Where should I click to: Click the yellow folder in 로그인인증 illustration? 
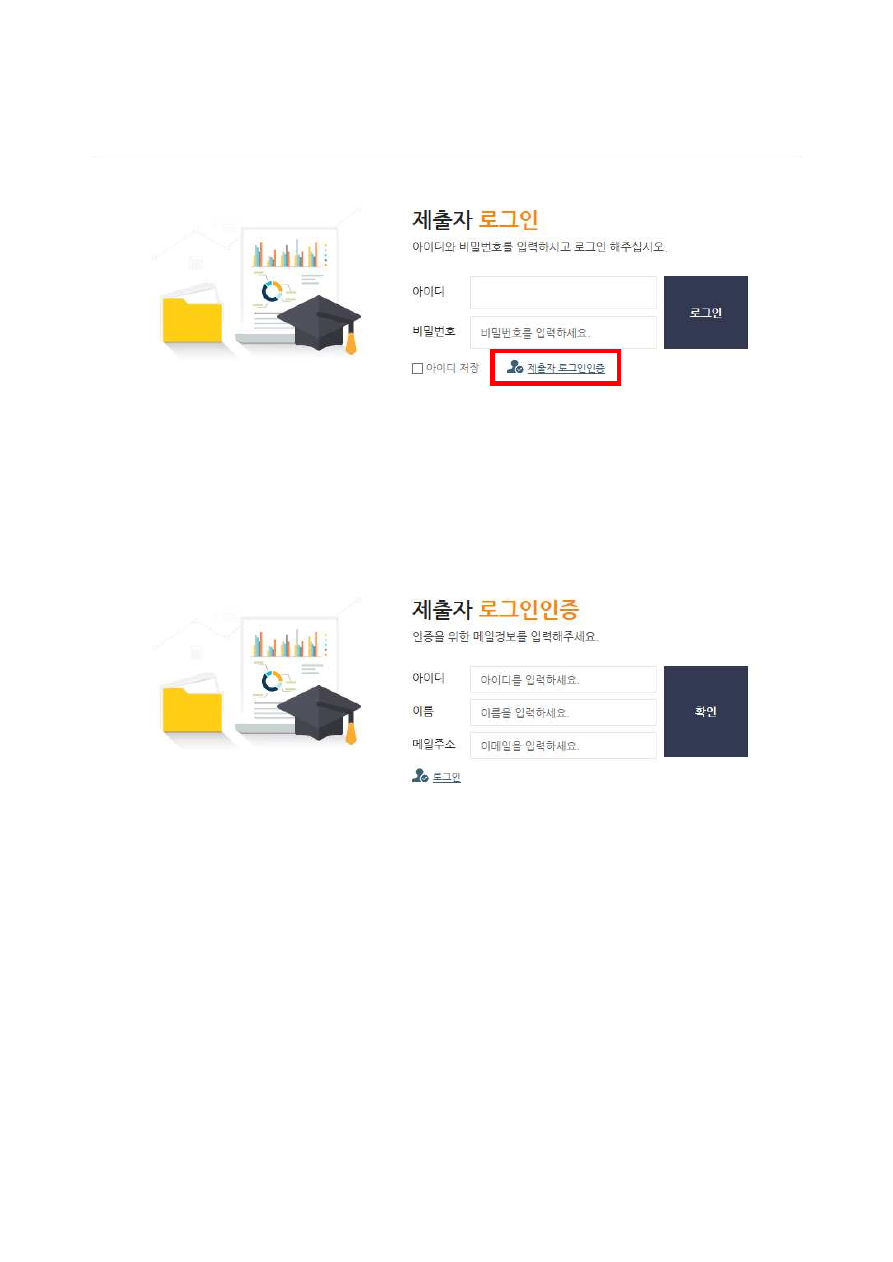click(192, 710)
